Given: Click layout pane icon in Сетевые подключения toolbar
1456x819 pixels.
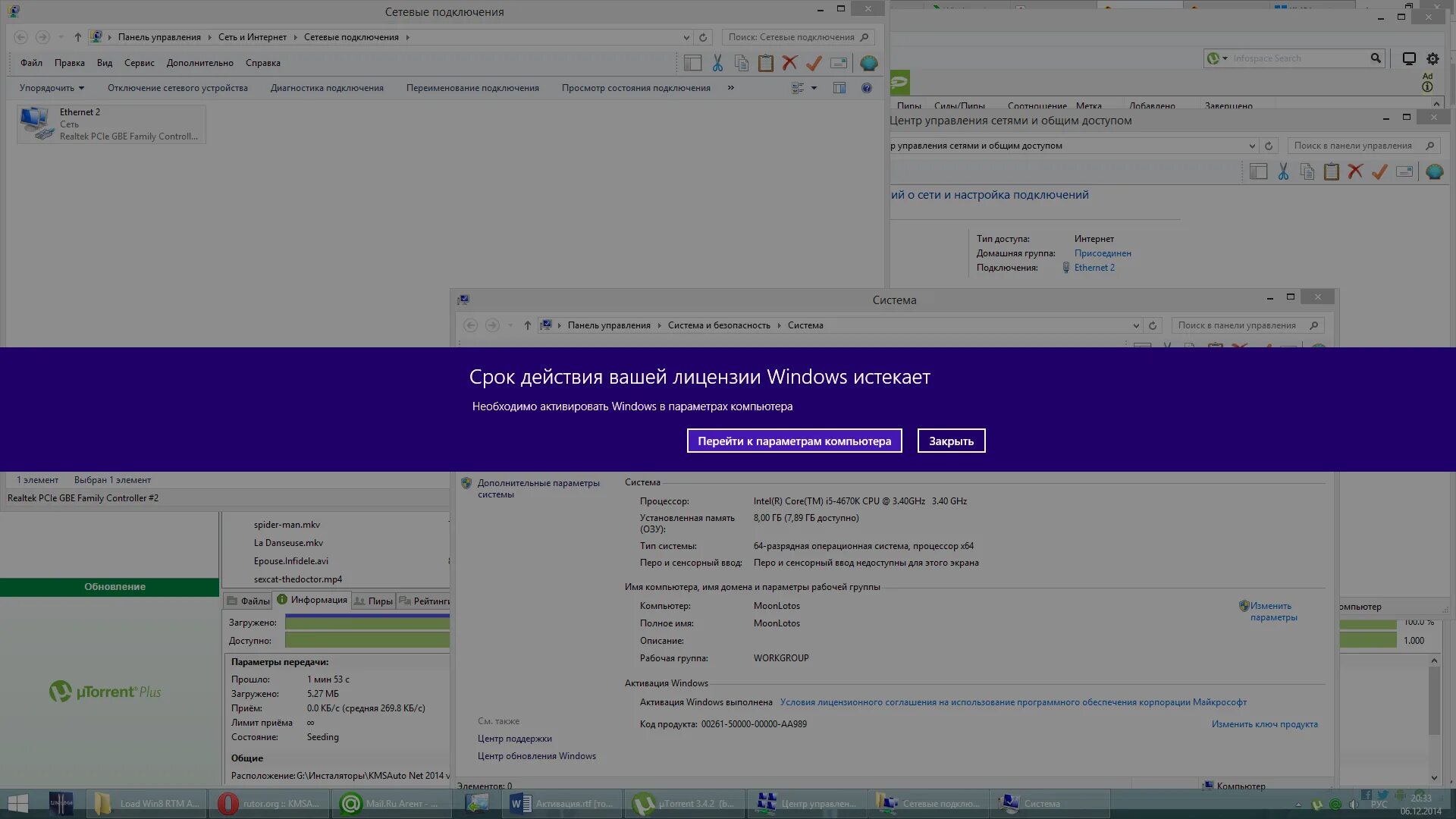Looking at the screenshot, I should (692, 64).
